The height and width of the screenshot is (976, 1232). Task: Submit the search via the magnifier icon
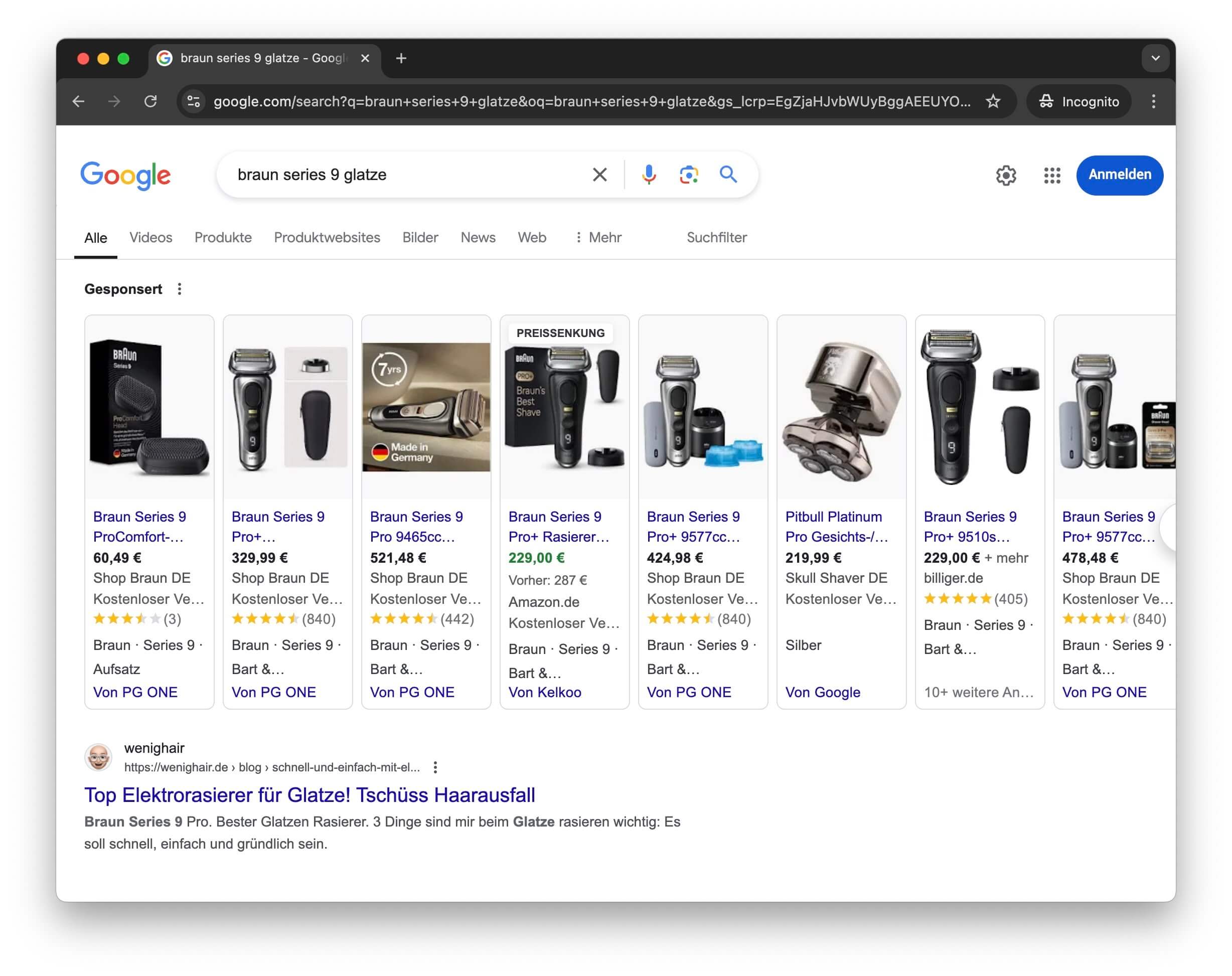pos(728,175)
